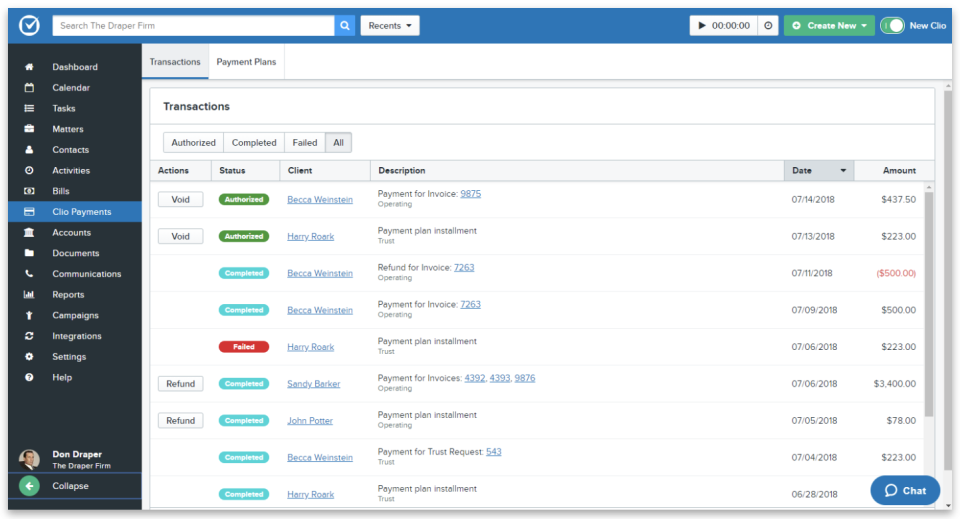This screenshot has width=960, height=519.
Task: Click the Clio checkmark logo
Action: (29, 26)
